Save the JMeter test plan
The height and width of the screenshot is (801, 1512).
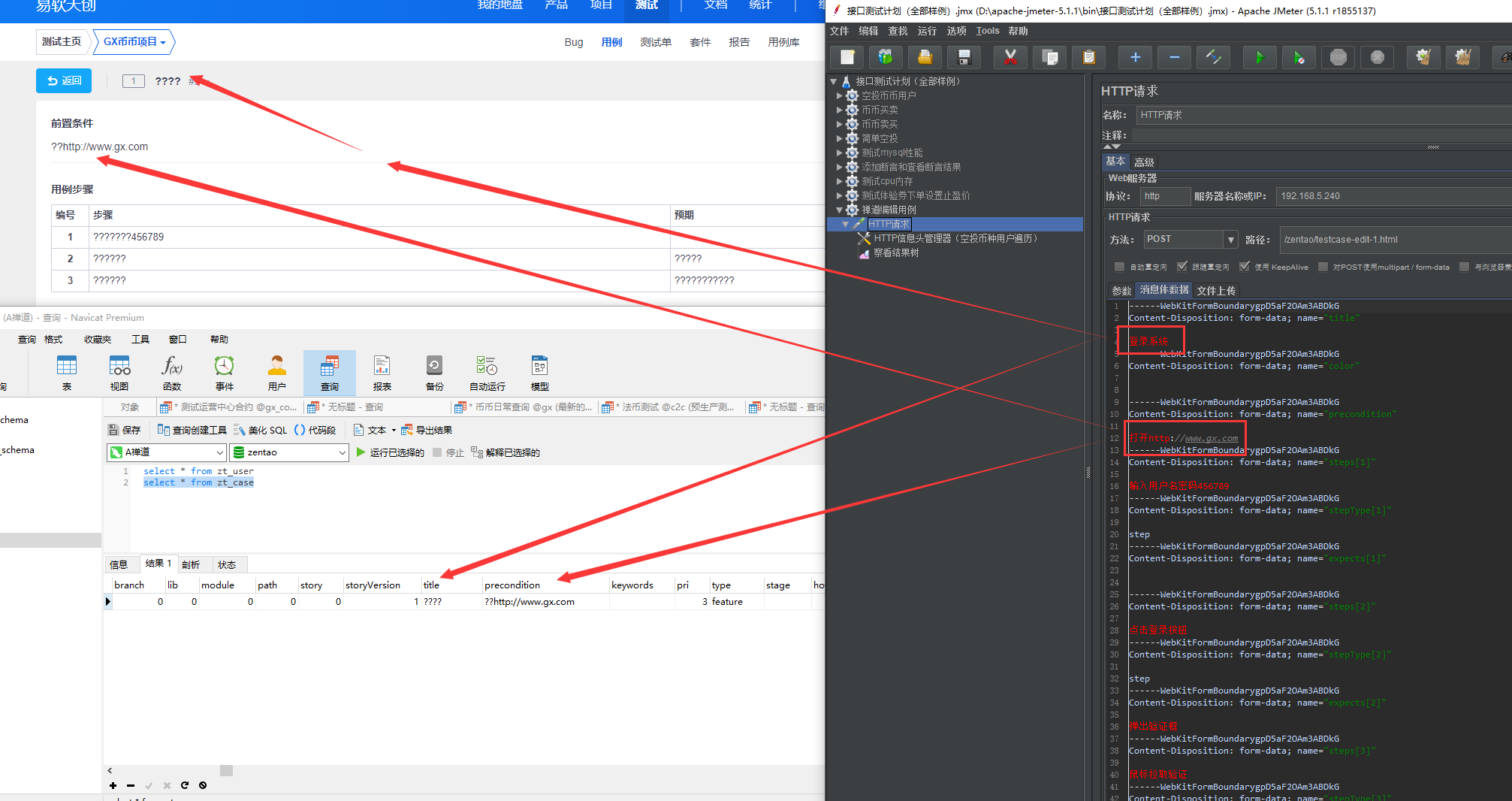[x=964, y=57]
